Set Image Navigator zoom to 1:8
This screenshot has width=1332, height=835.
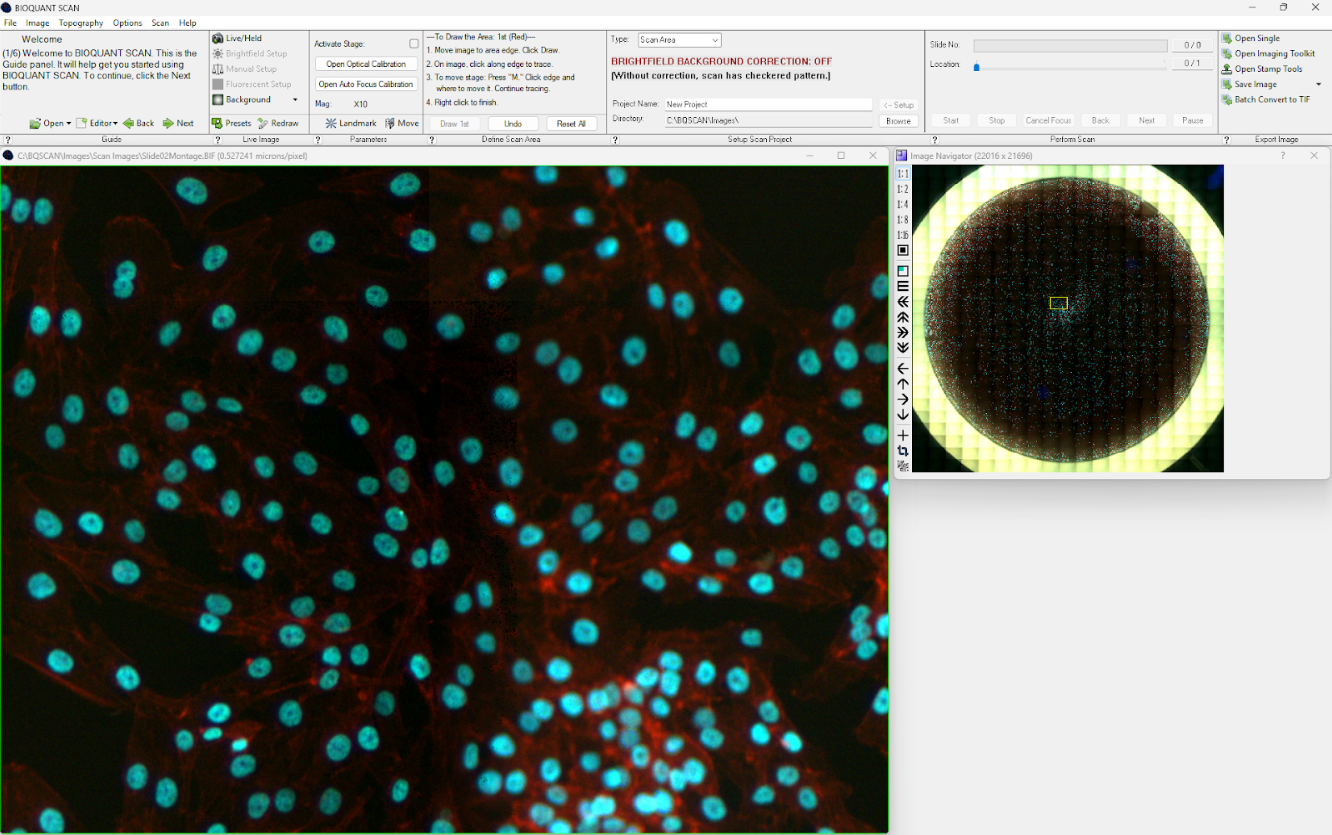(x=902, y=220)
